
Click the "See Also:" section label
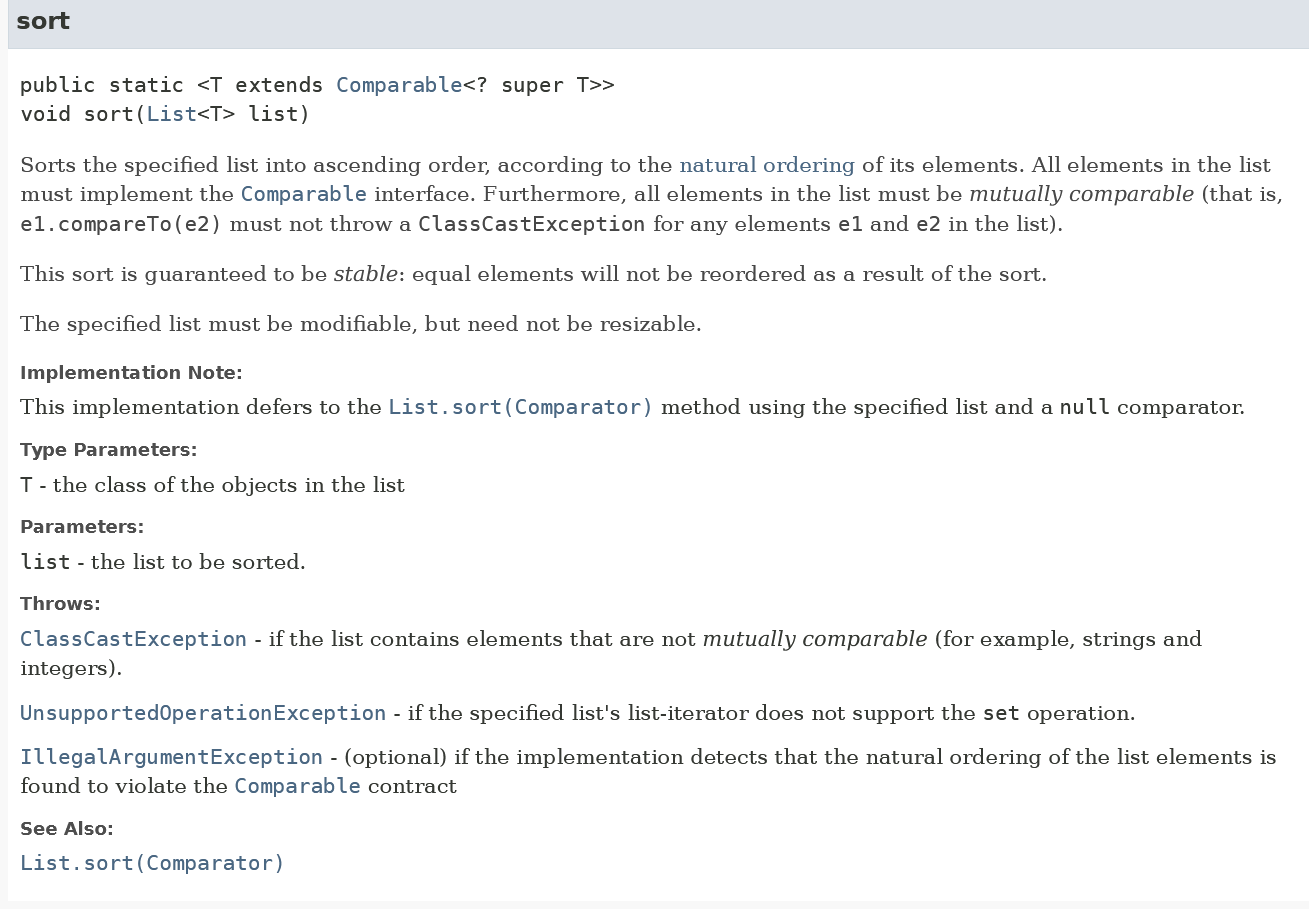66,828
